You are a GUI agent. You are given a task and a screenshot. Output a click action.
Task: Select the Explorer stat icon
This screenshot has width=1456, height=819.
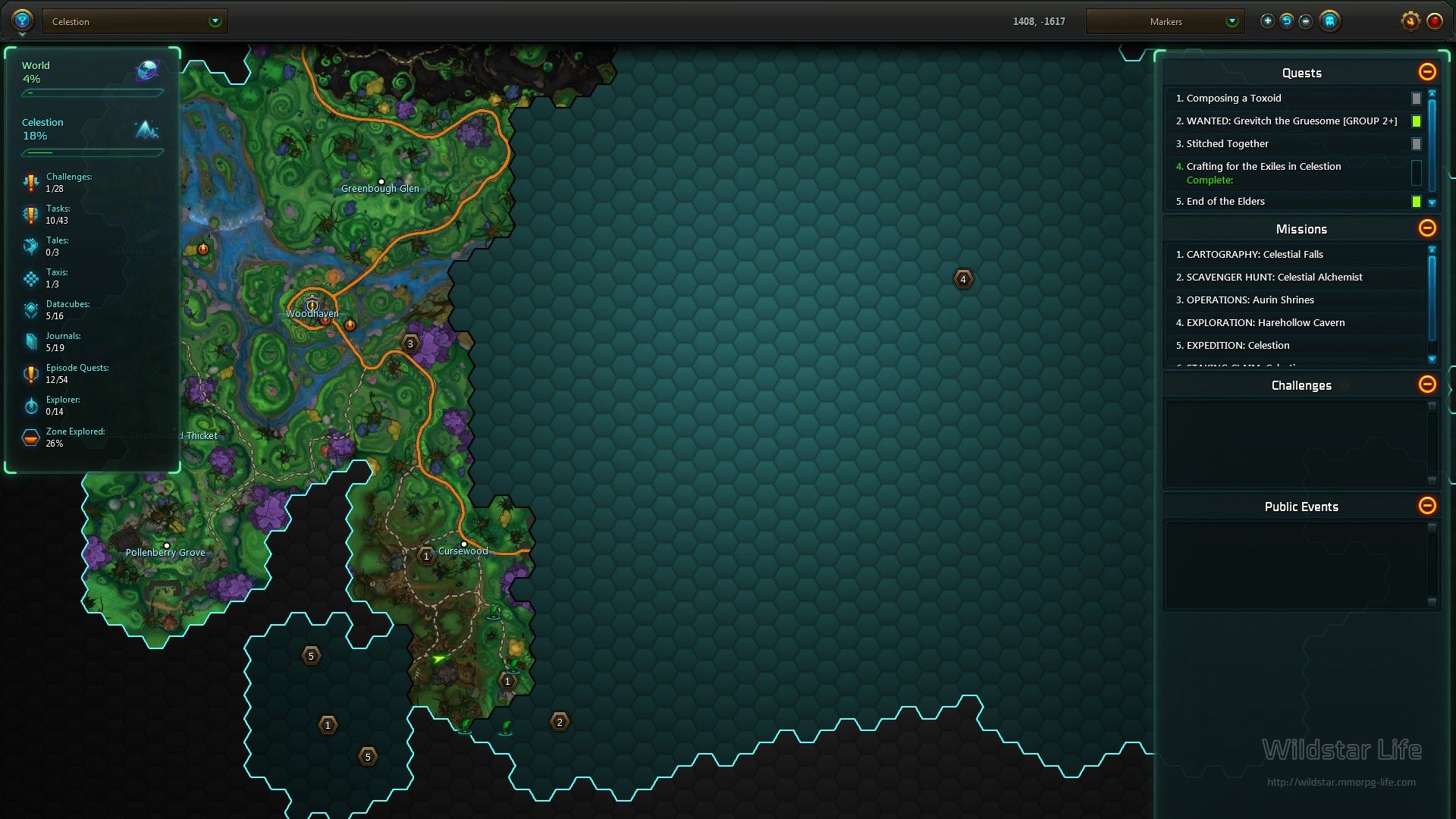[30, 406]
